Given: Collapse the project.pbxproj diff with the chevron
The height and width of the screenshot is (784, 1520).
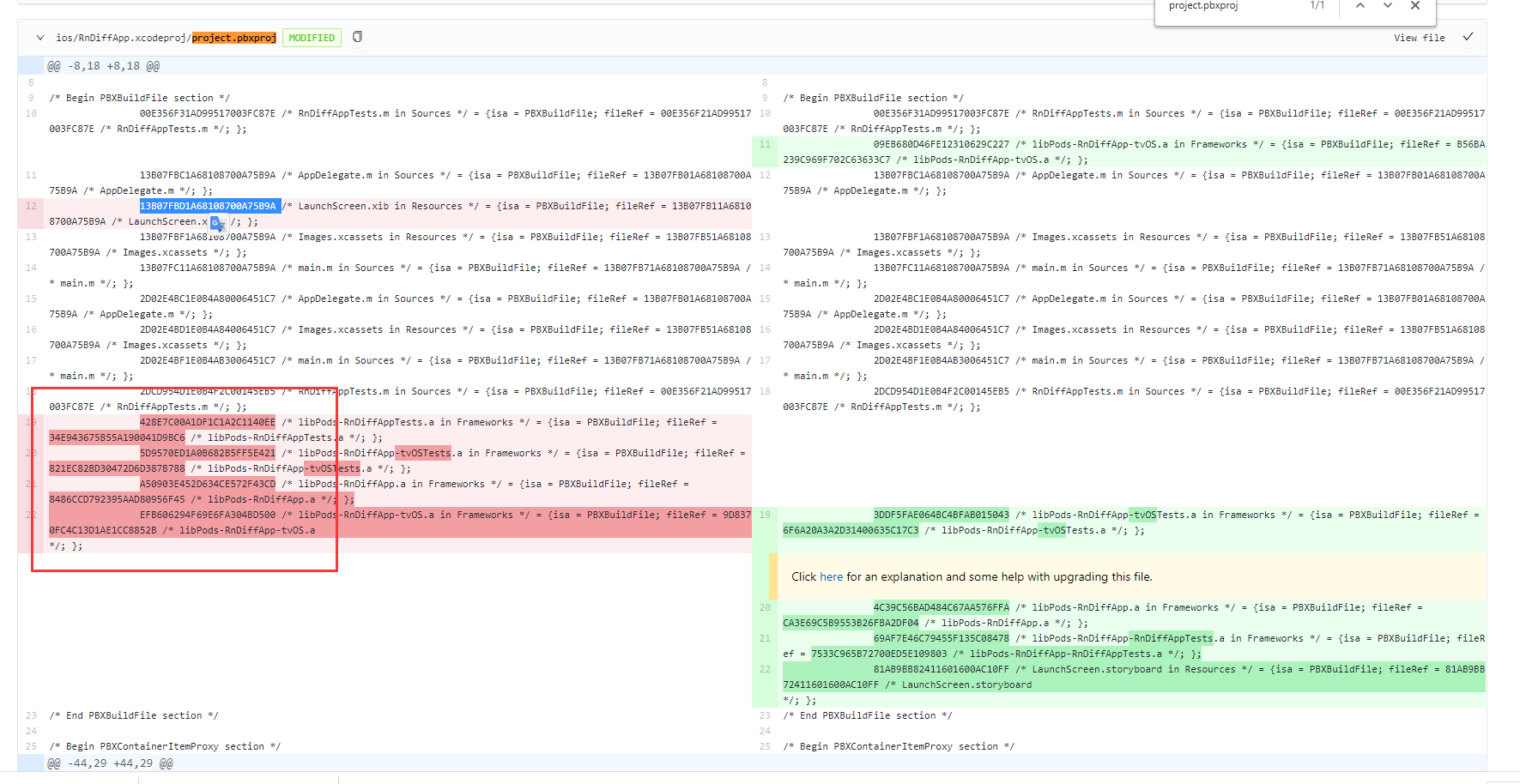Looking at the screenshot, I should (39, 37).
